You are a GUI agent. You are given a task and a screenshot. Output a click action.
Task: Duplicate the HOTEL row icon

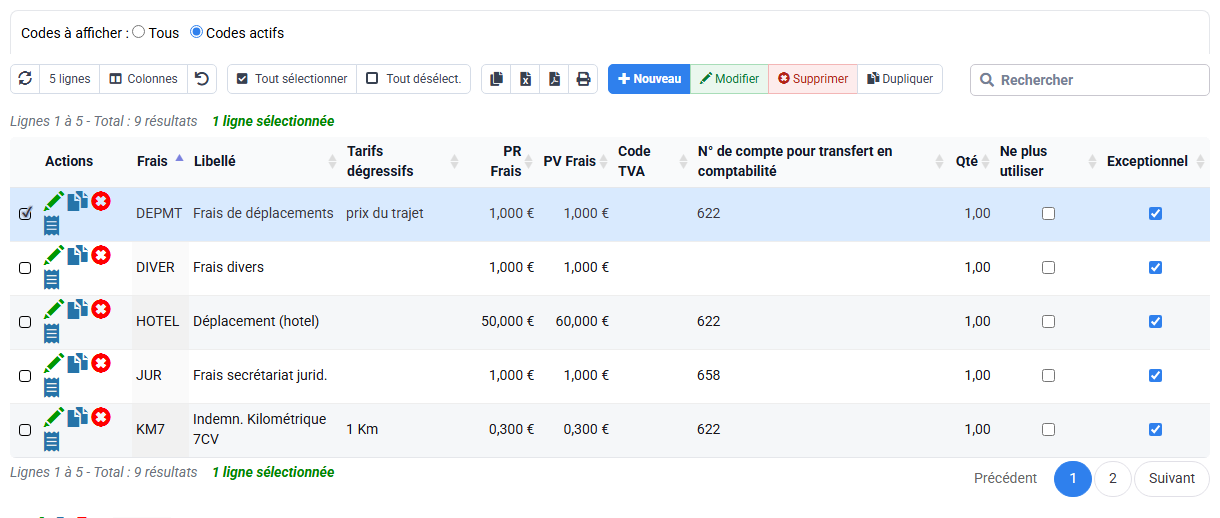78,309
